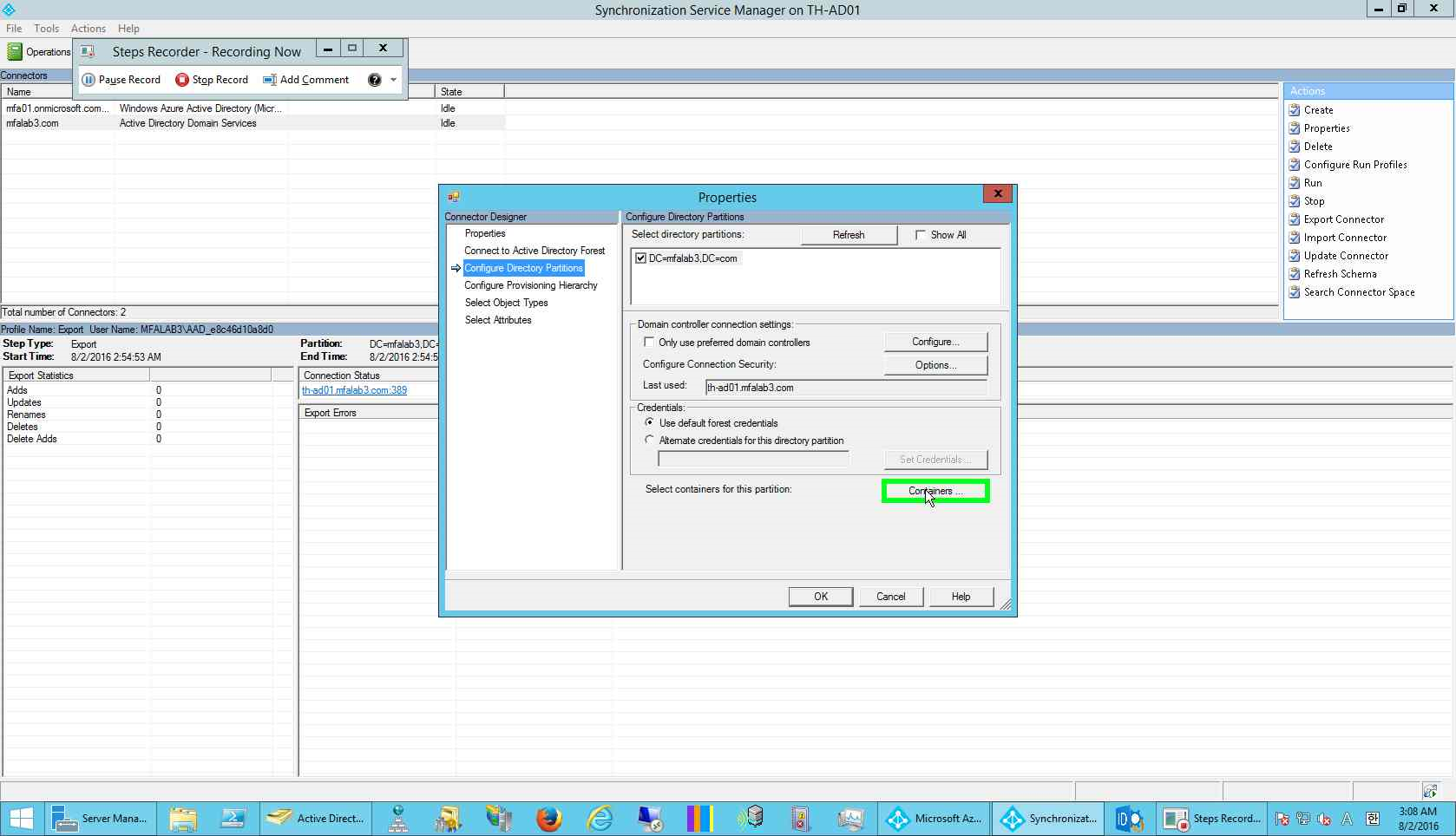Open the Actions menu

point(89,29)
